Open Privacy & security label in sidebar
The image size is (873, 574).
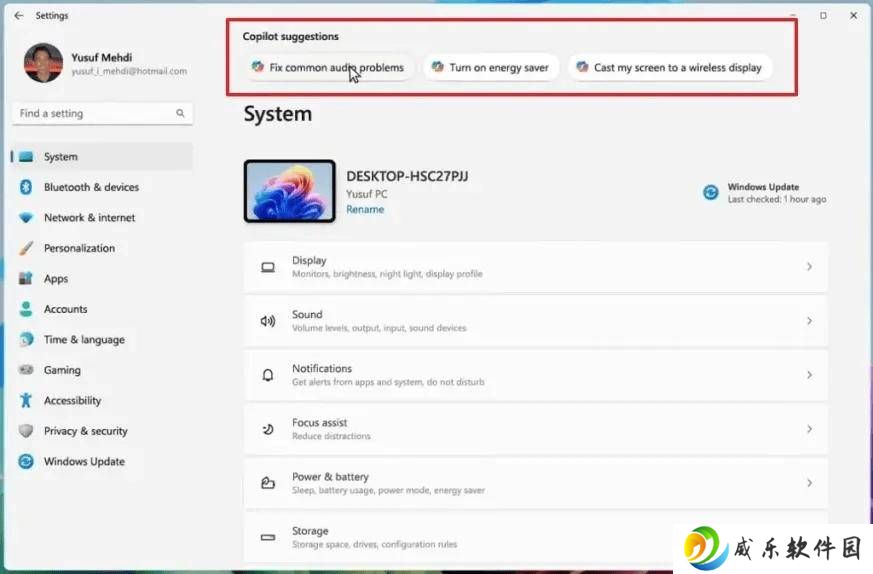coord(85,431)
